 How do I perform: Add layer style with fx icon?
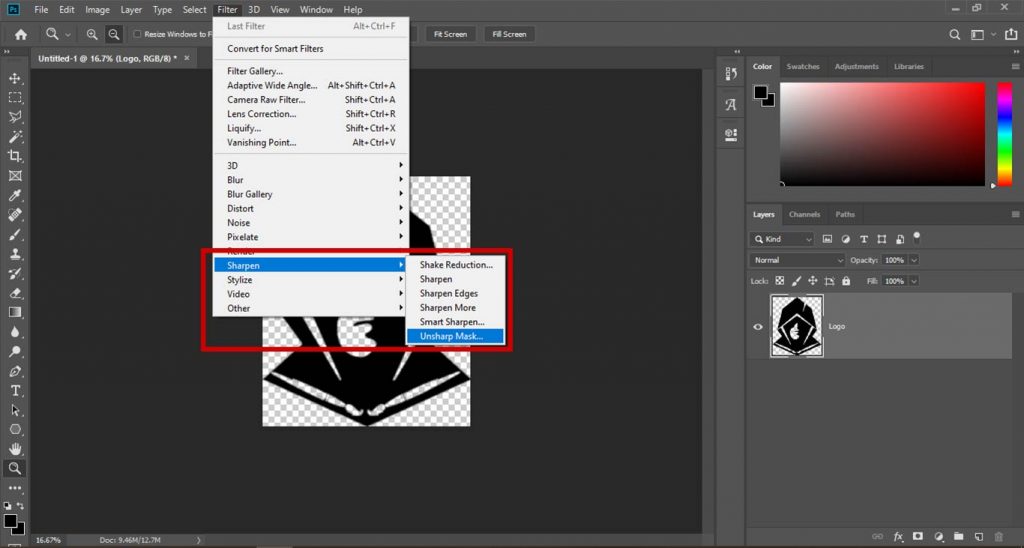pyautogui.click(x=898, y=536)
